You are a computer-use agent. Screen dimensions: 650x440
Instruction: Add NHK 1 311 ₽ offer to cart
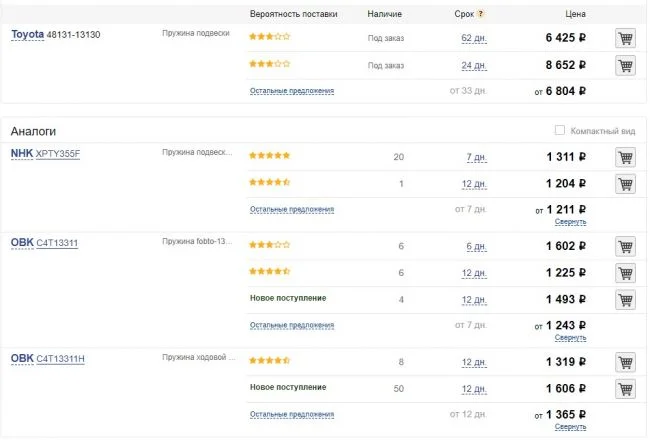[625, 157]
